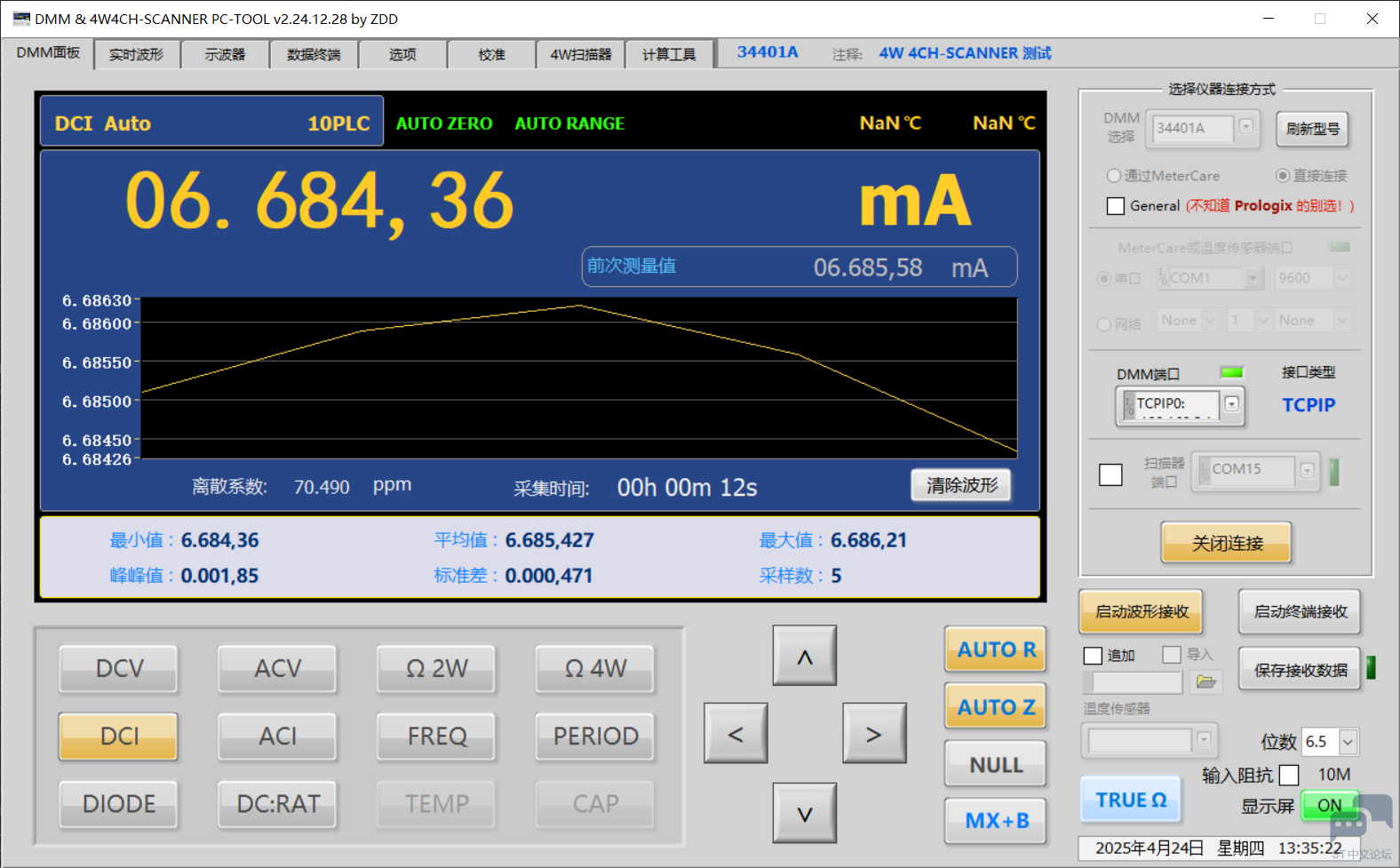Expand the TCPIP0 DMM port dropdown
Image resolution: width=1400 pixels, height=868 pixels.
coord(1231,404)
